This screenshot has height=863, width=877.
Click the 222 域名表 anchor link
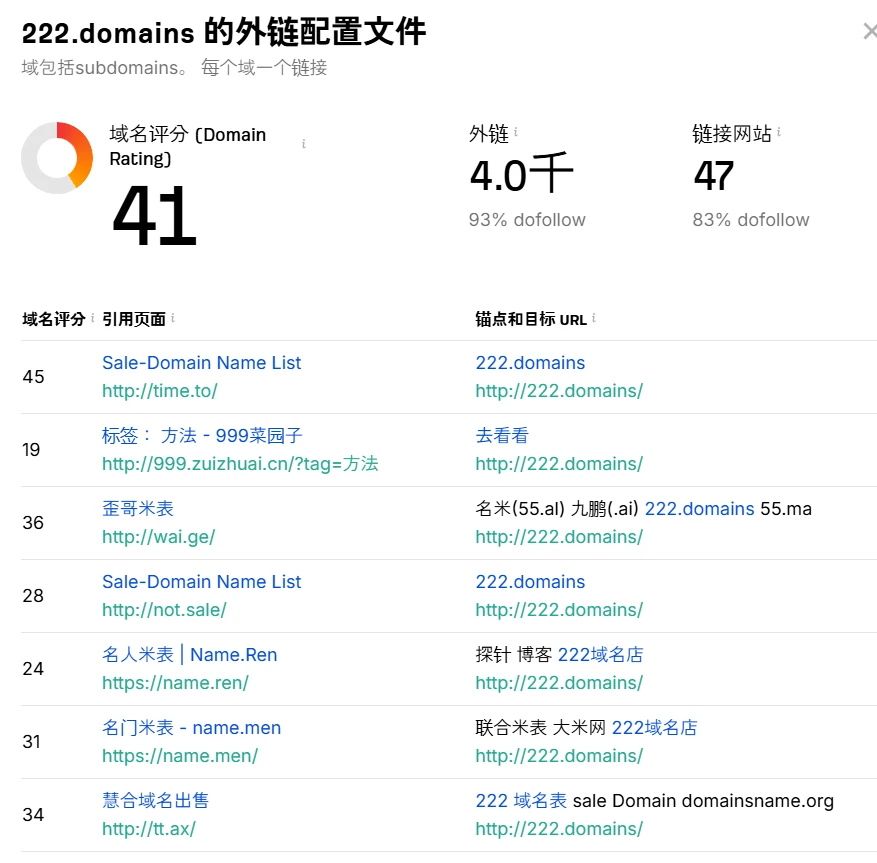pos(521,801)
